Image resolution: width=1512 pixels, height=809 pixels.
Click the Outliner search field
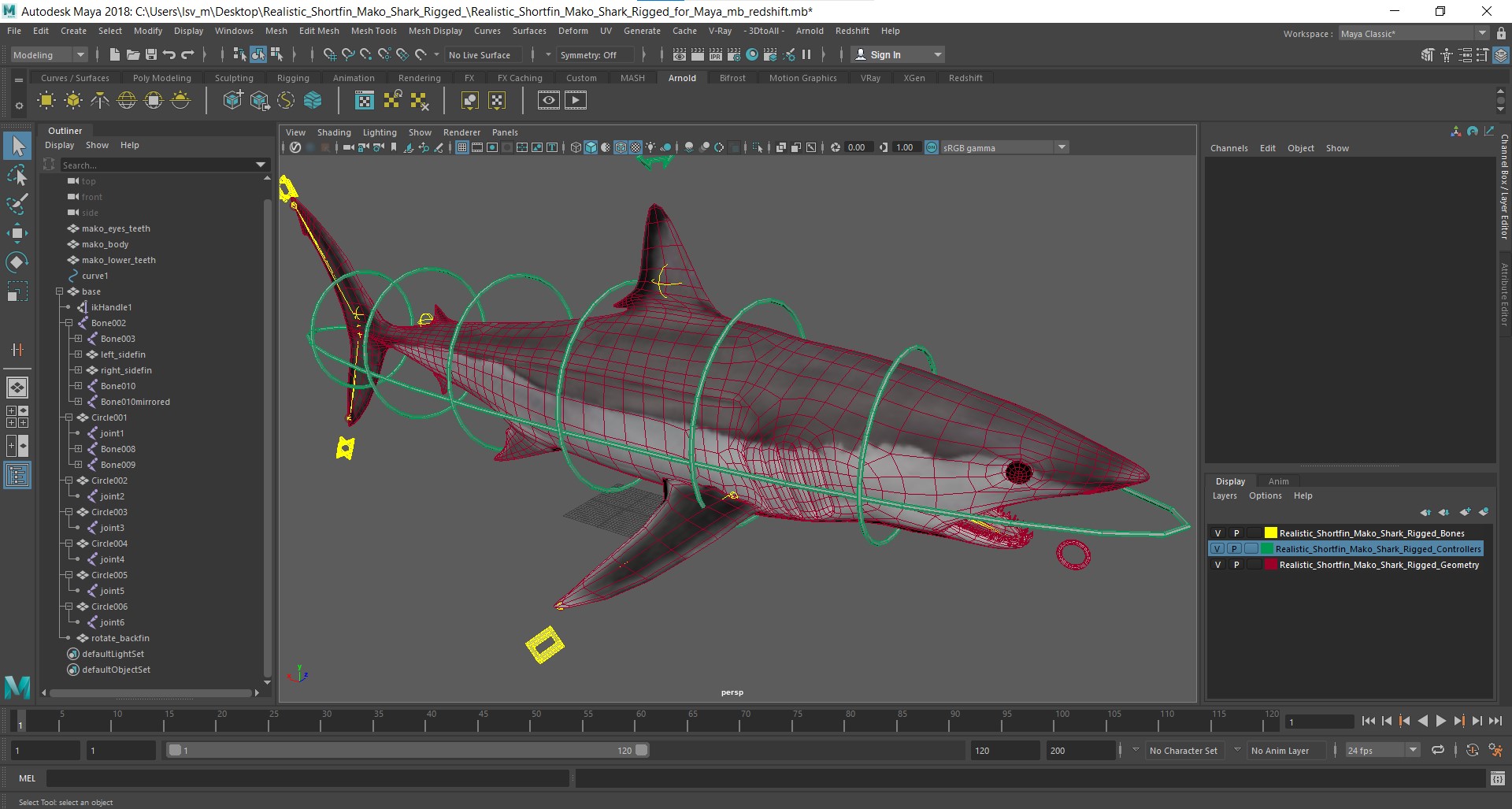pos(157,165)
